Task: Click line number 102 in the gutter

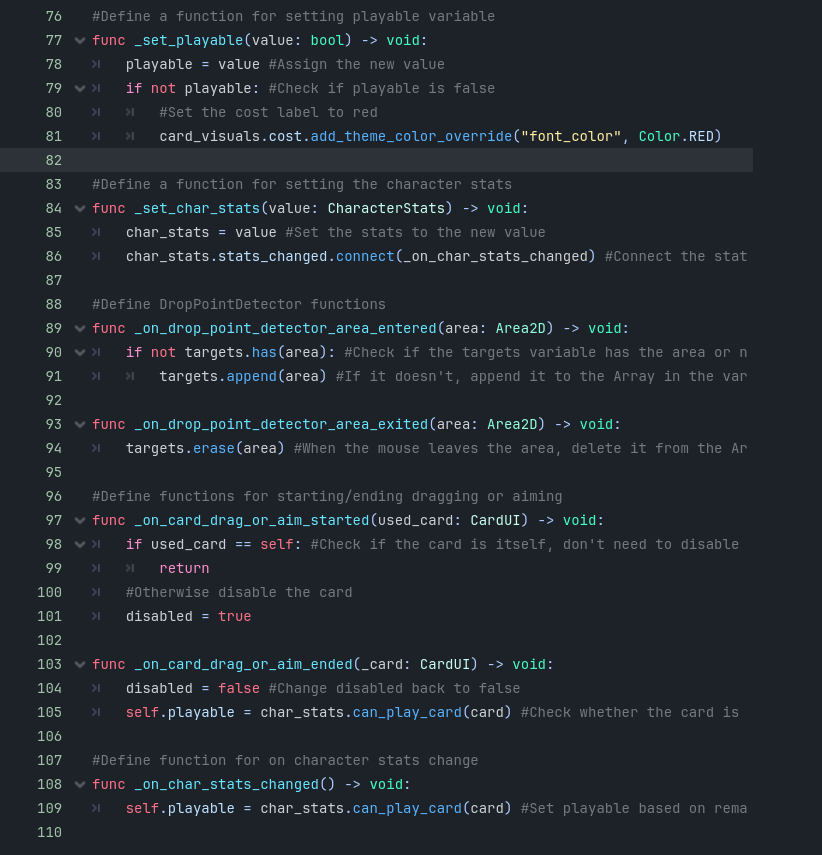Action: tap(49, 640)
